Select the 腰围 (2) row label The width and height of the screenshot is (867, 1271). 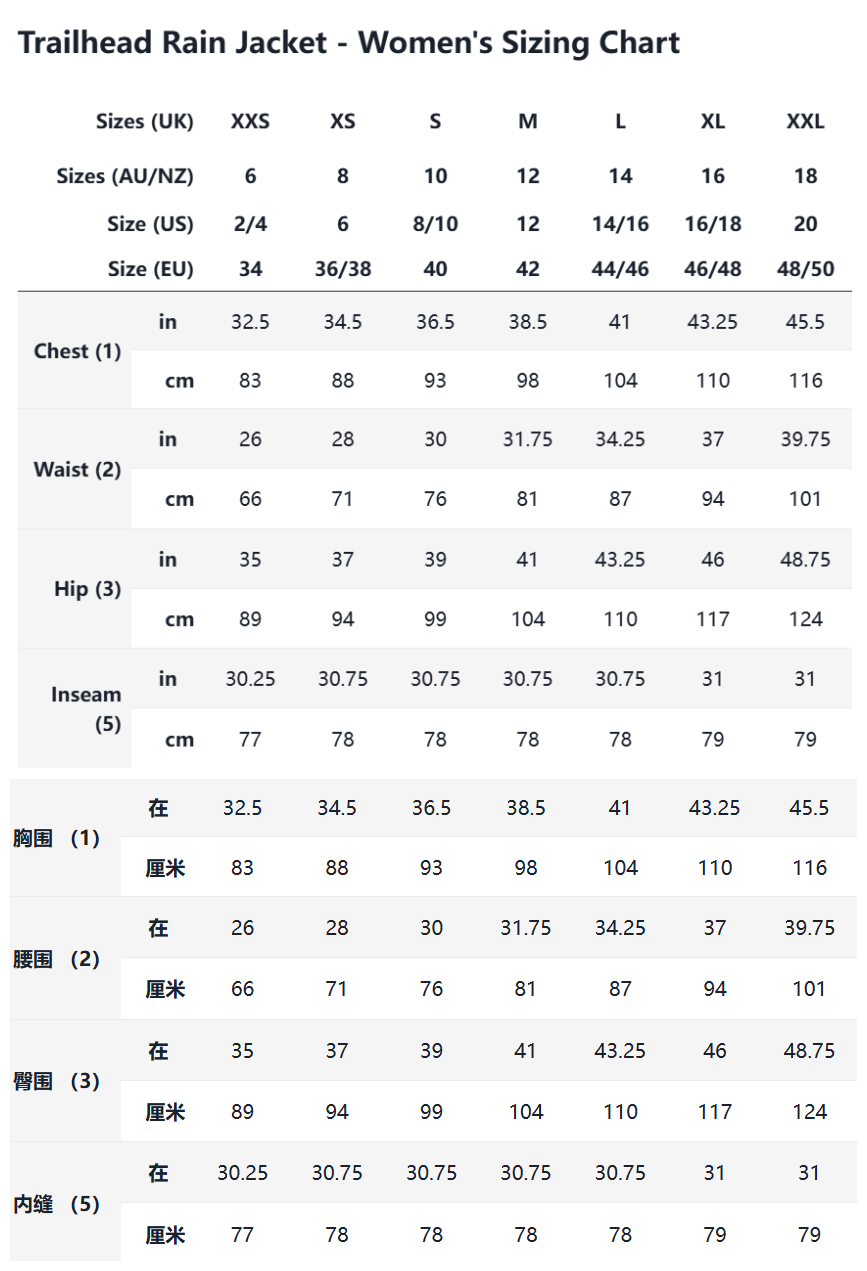pos(57,959)
